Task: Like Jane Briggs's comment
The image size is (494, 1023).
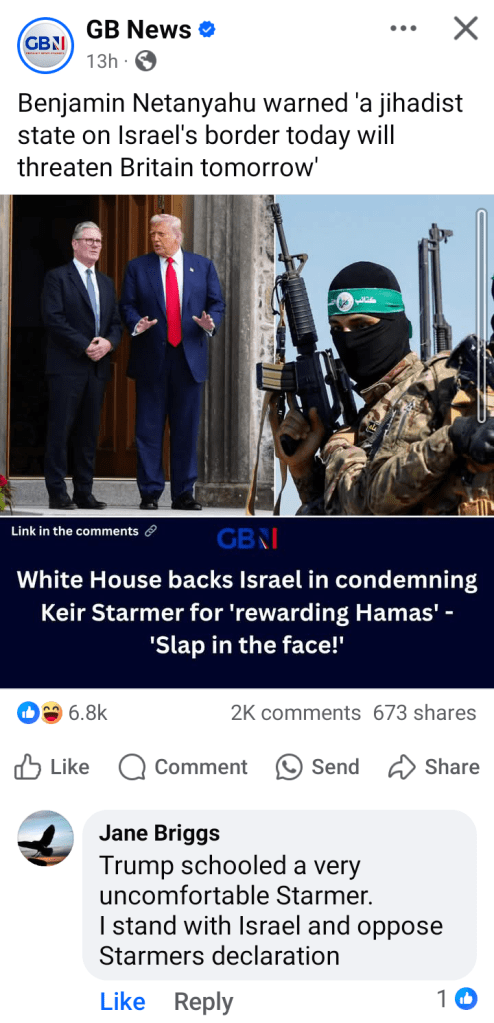Action: 122,1001
